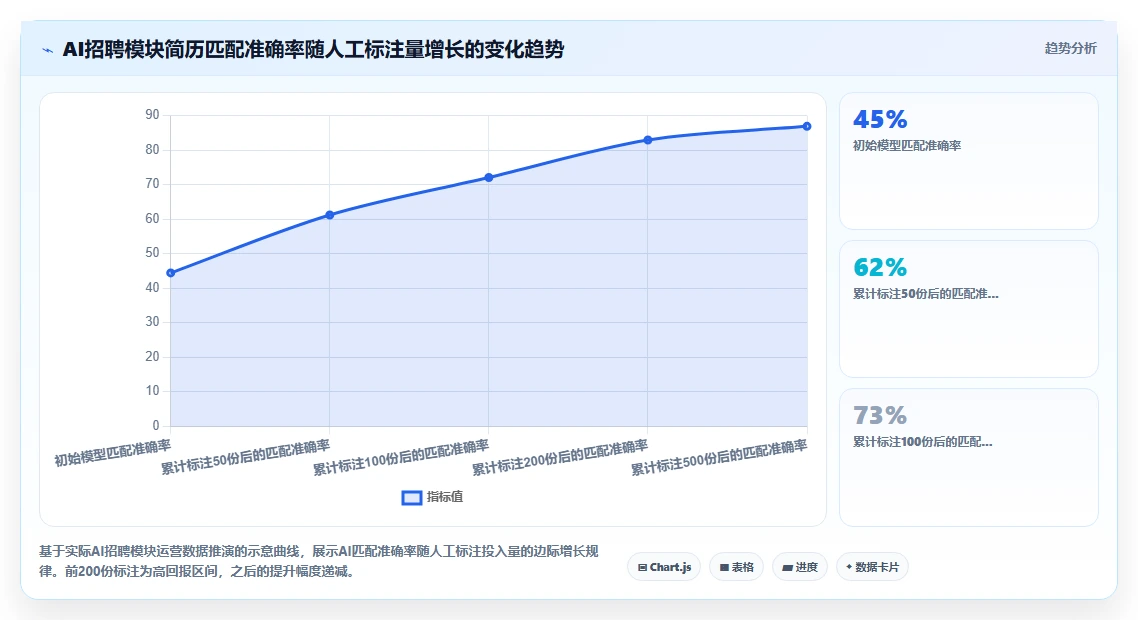Click the 指标值 legend label
Image resolution: width=1138 pixels, height=620 pixels.
[445, 497]
